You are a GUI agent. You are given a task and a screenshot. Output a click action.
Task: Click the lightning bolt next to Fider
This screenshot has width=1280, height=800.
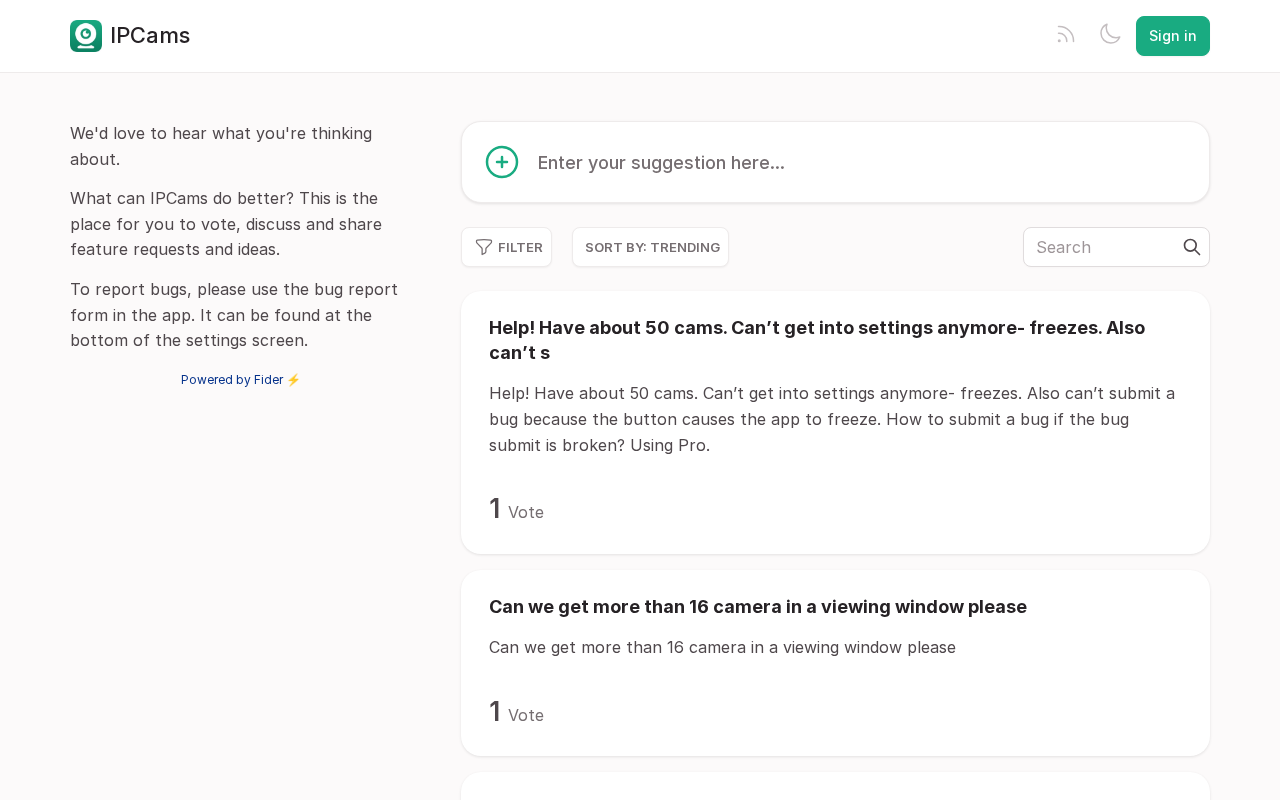click(293, 380)
